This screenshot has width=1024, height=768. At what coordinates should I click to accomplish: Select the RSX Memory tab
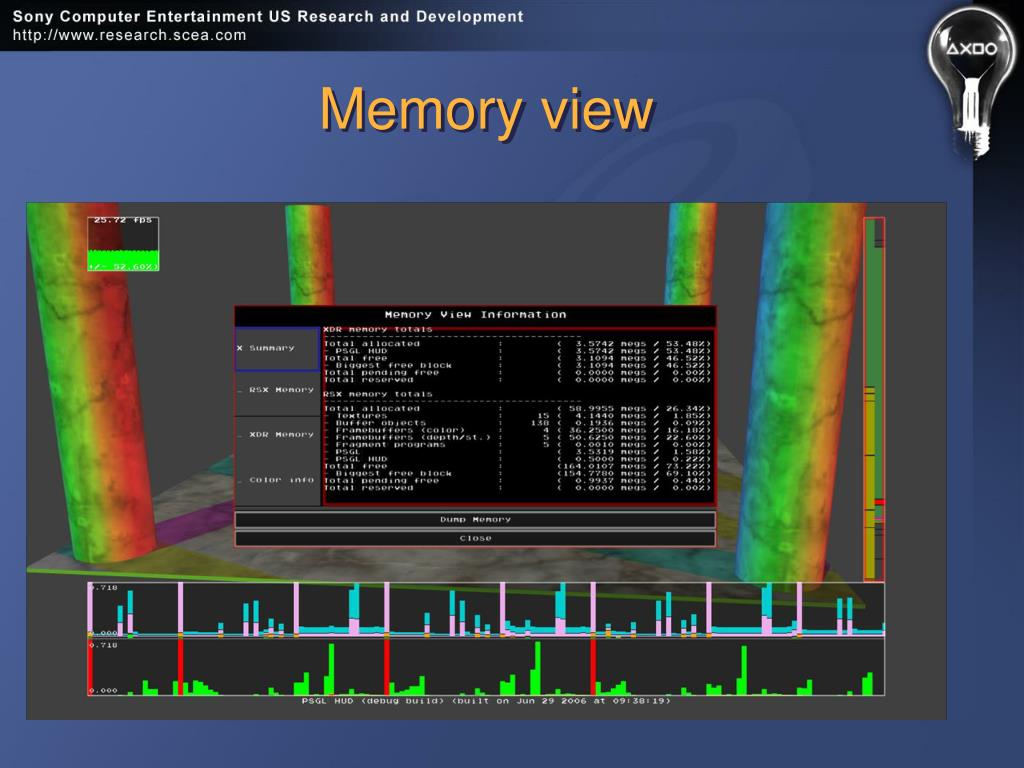(x=278, y=390)
